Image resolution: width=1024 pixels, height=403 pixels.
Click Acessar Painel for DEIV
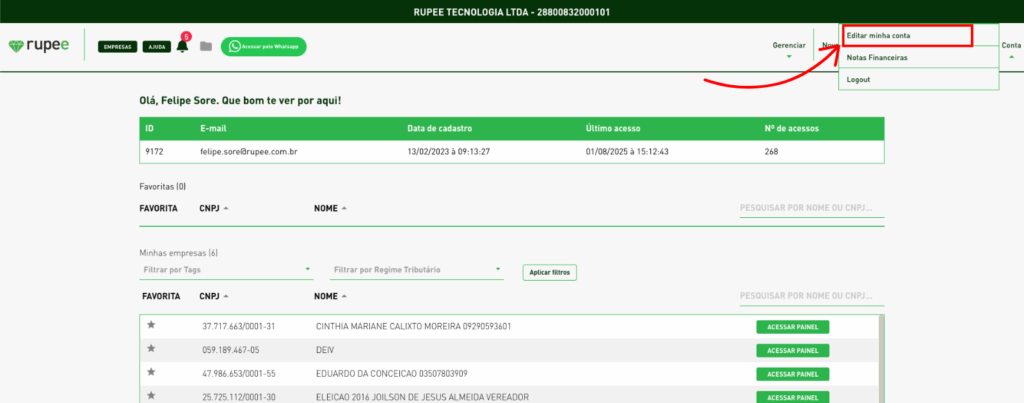pyautogui.click(x=793, y=350)
